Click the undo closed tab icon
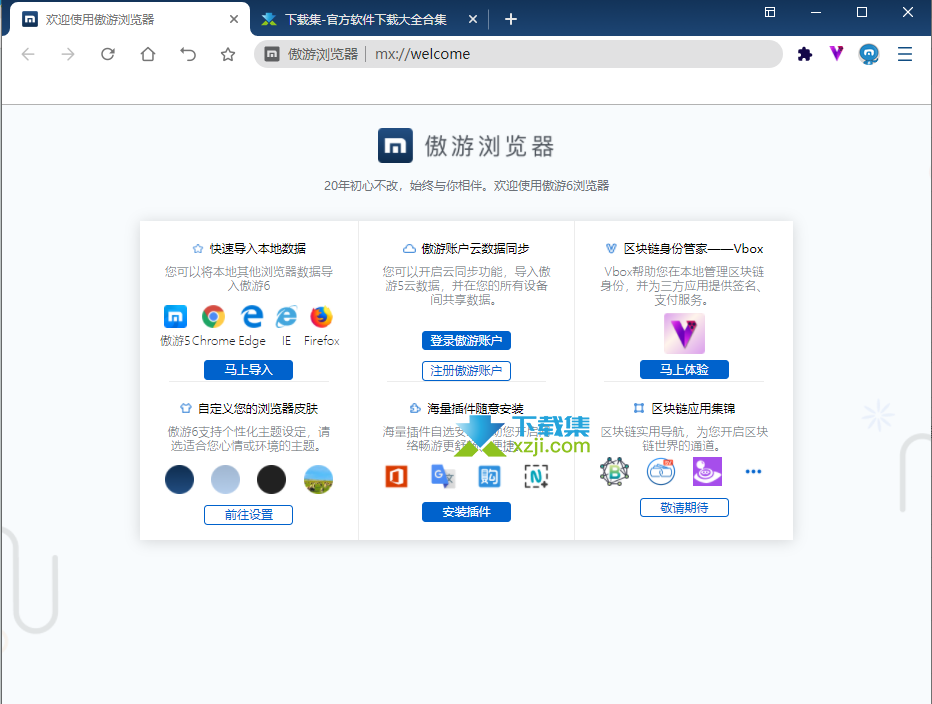Screen dimensions: 932x704 pyautogui.click(x=188, y=54)
